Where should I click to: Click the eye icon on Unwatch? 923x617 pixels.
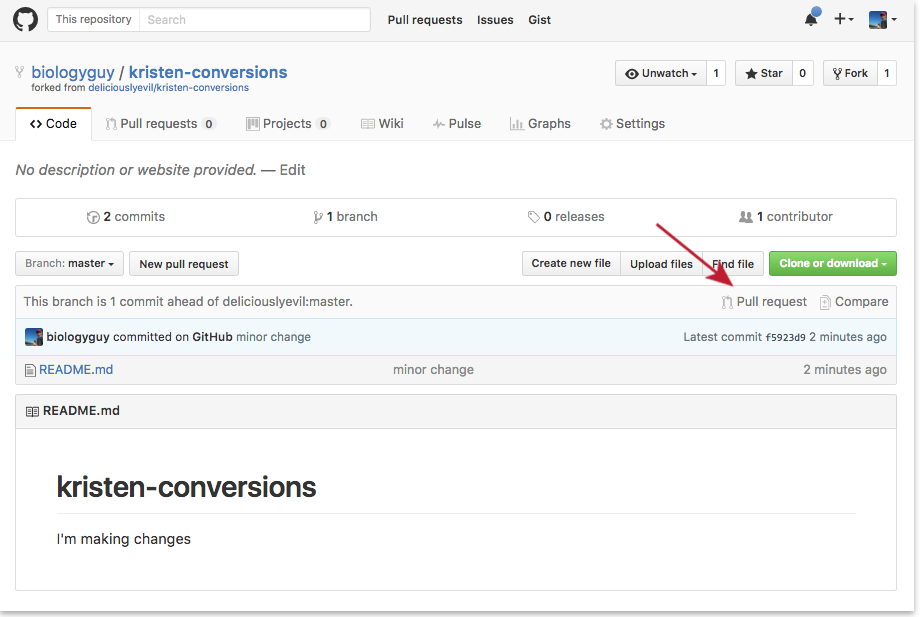(x=632, y=74)
